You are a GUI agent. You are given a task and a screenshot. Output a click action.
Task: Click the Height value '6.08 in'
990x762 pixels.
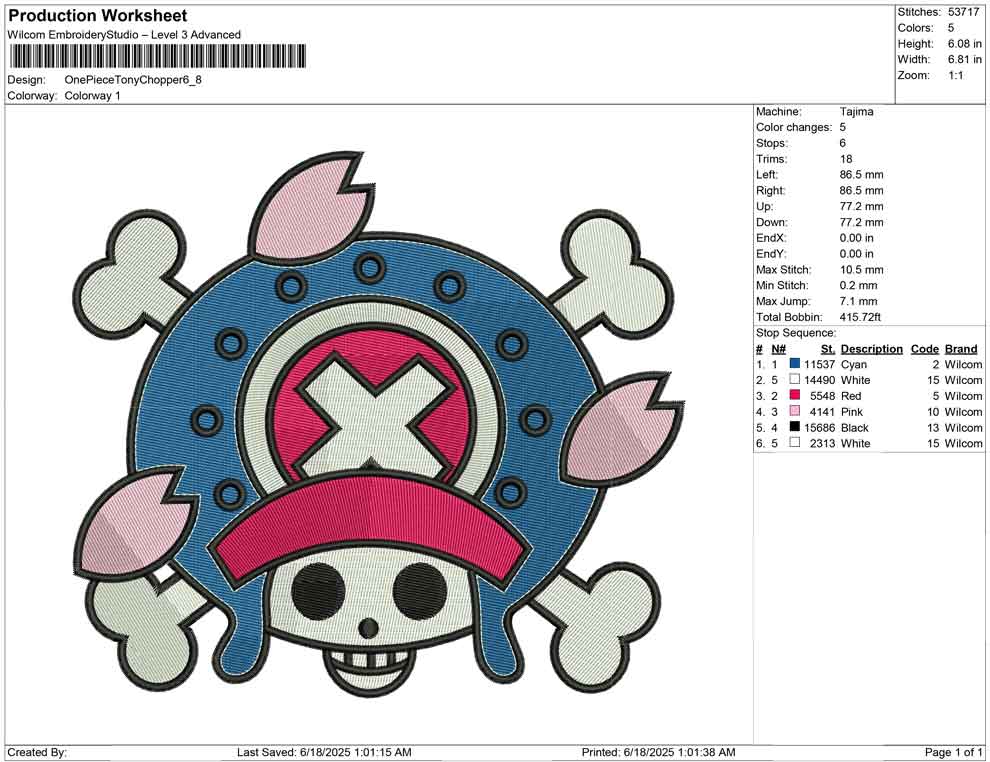pos(964,44)
